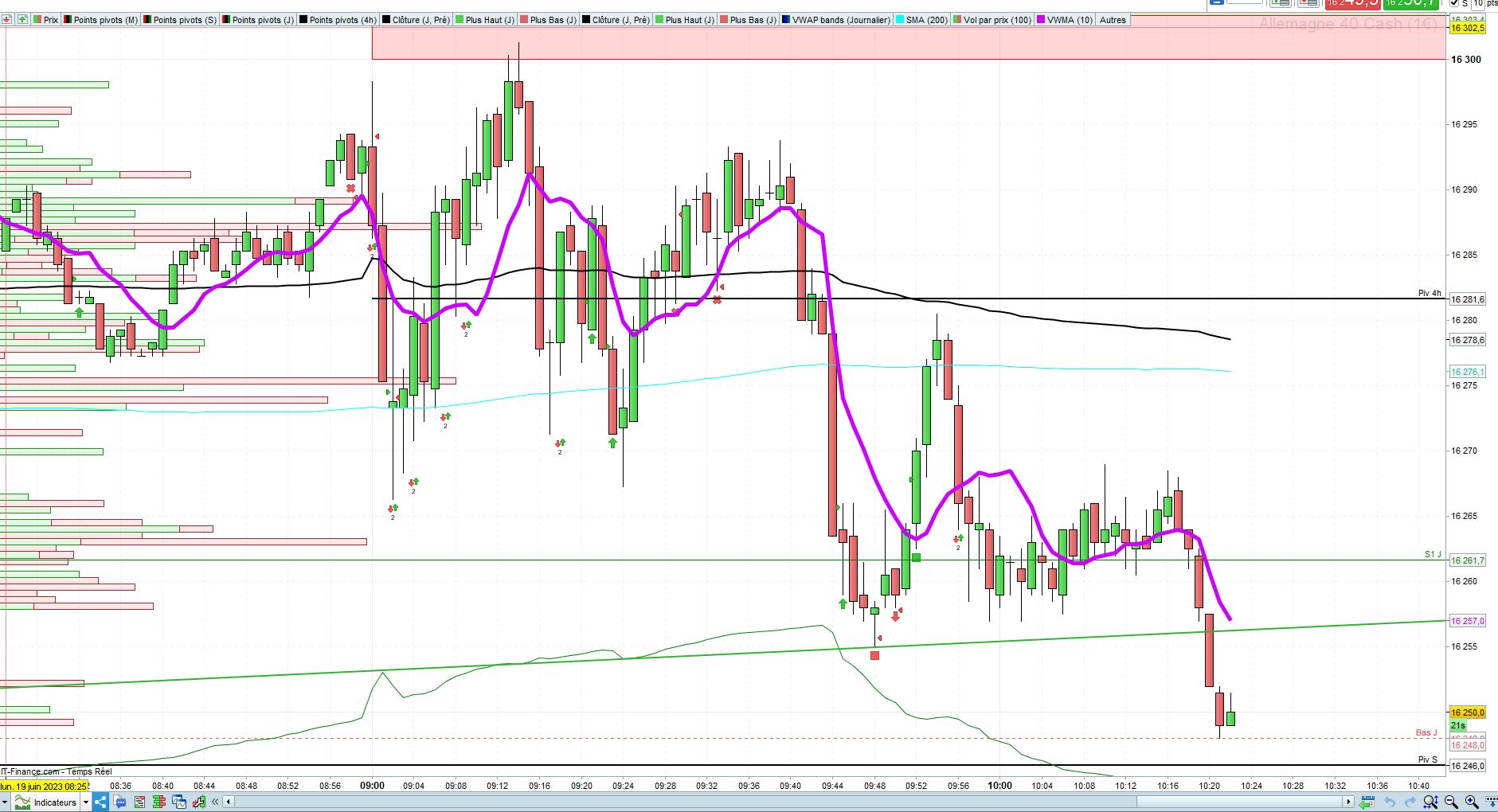Open the small dropdown arrow left of Indicateurs

6,802
